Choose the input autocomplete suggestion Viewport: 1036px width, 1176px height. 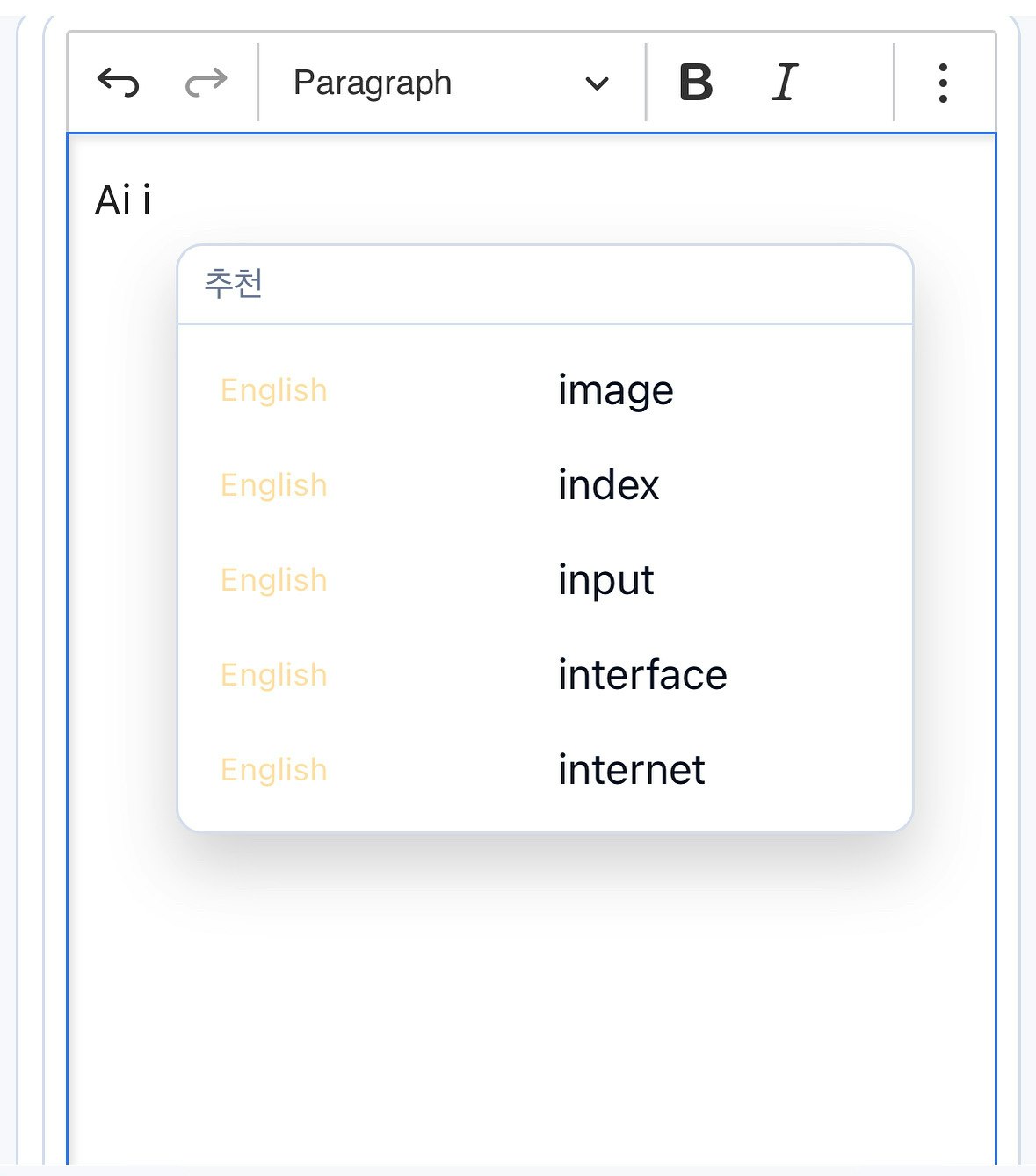606,579
